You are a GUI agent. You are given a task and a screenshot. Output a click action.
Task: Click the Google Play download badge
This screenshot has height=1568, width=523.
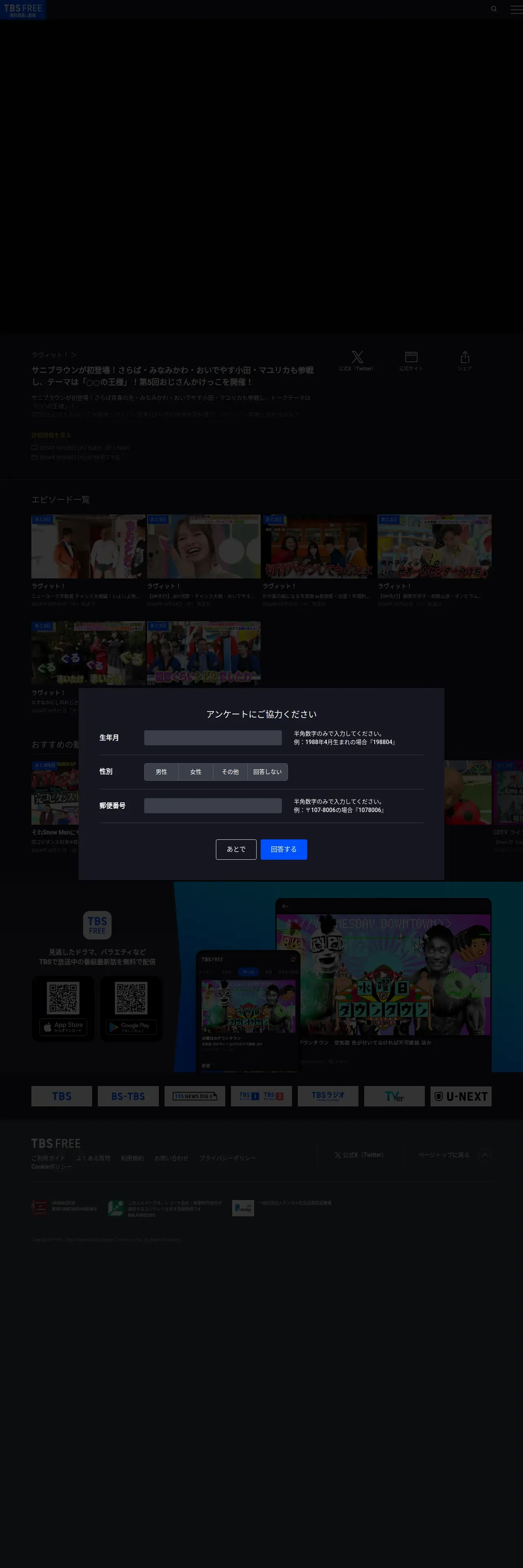(x=131, y=1027)
